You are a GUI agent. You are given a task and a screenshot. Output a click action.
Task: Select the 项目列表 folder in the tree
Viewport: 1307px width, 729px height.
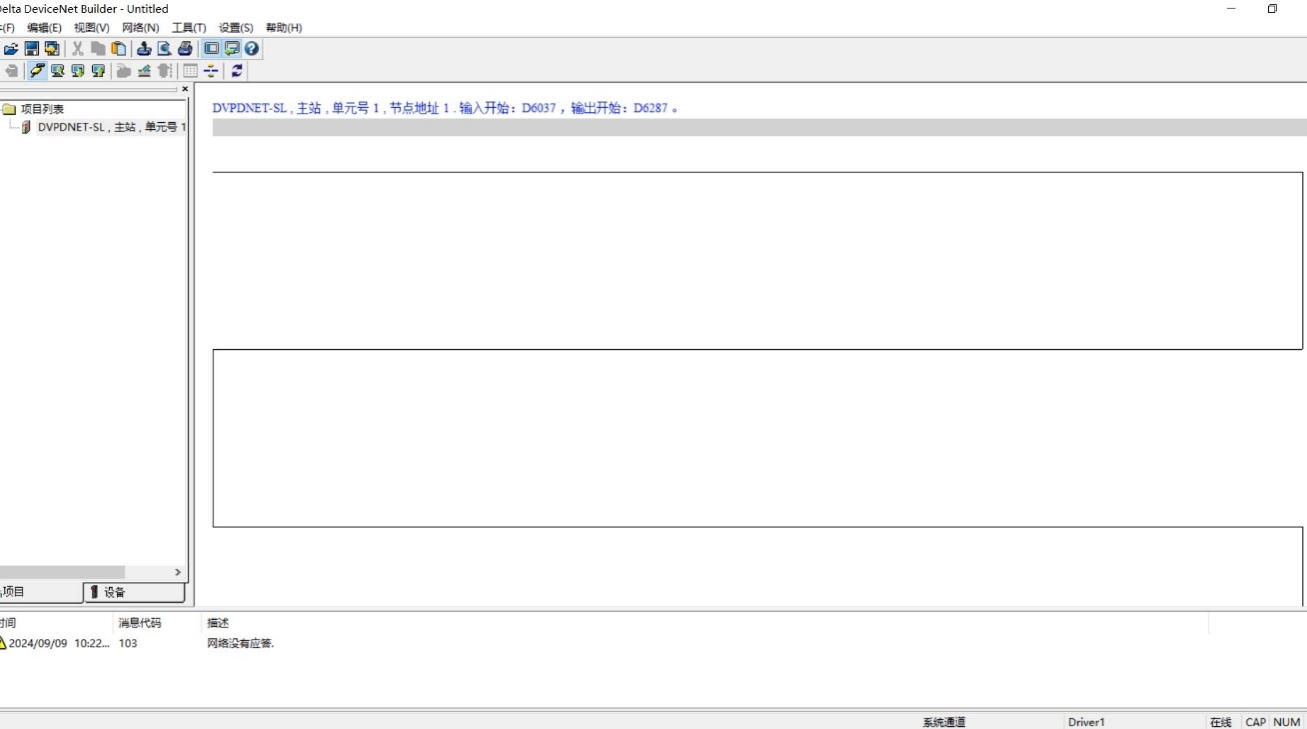[42, 109]
